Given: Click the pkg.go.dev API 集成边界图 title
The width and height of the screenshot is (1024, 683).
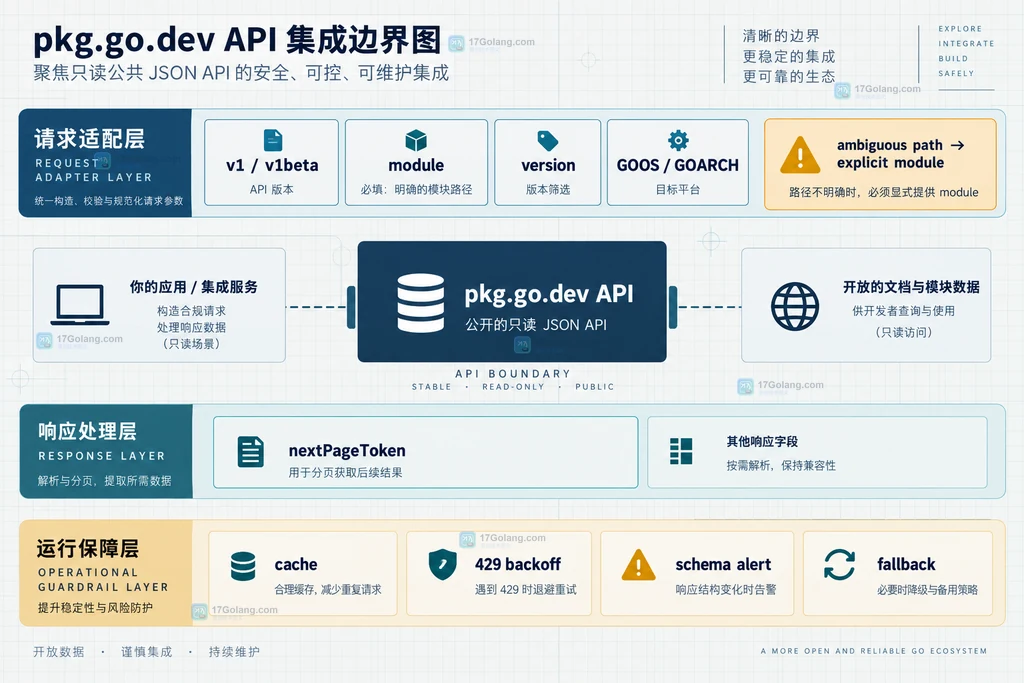Looking at the screenshot, I should coord(238,40).
